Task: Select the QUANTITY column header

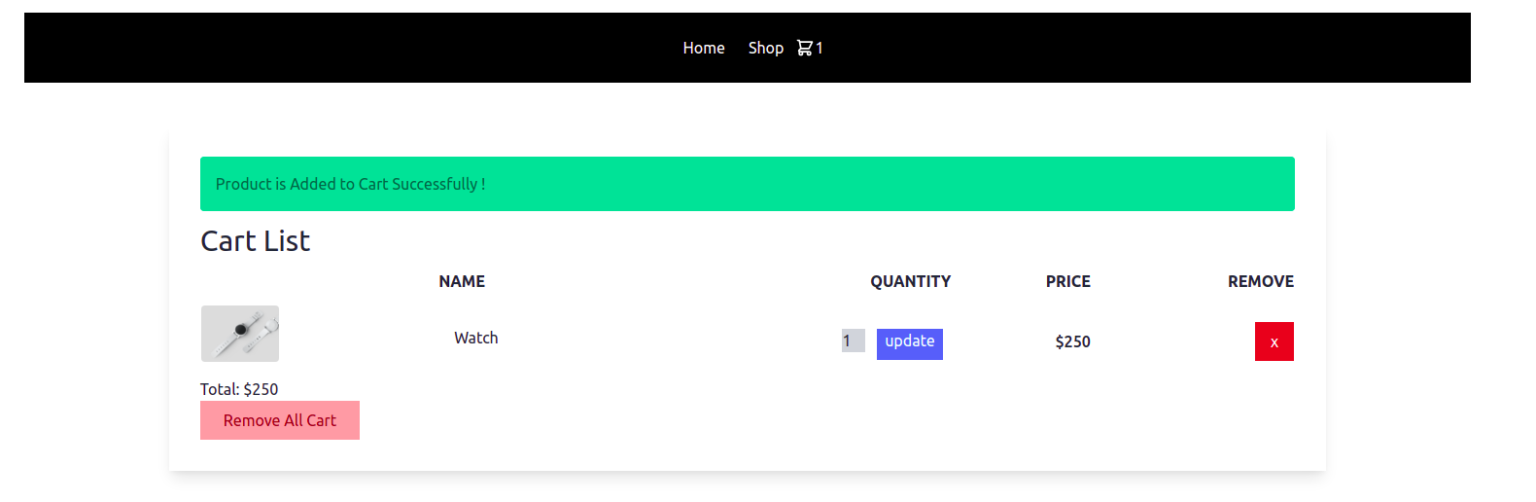Action: [x=910, y=282]
